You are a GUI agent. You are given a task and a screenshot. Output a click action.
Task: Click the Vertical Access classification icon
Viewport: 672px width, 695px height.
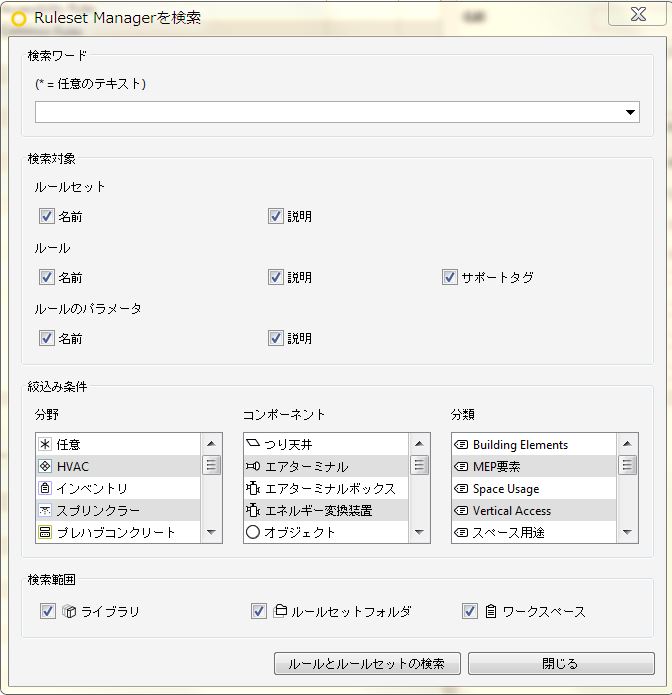461,511
